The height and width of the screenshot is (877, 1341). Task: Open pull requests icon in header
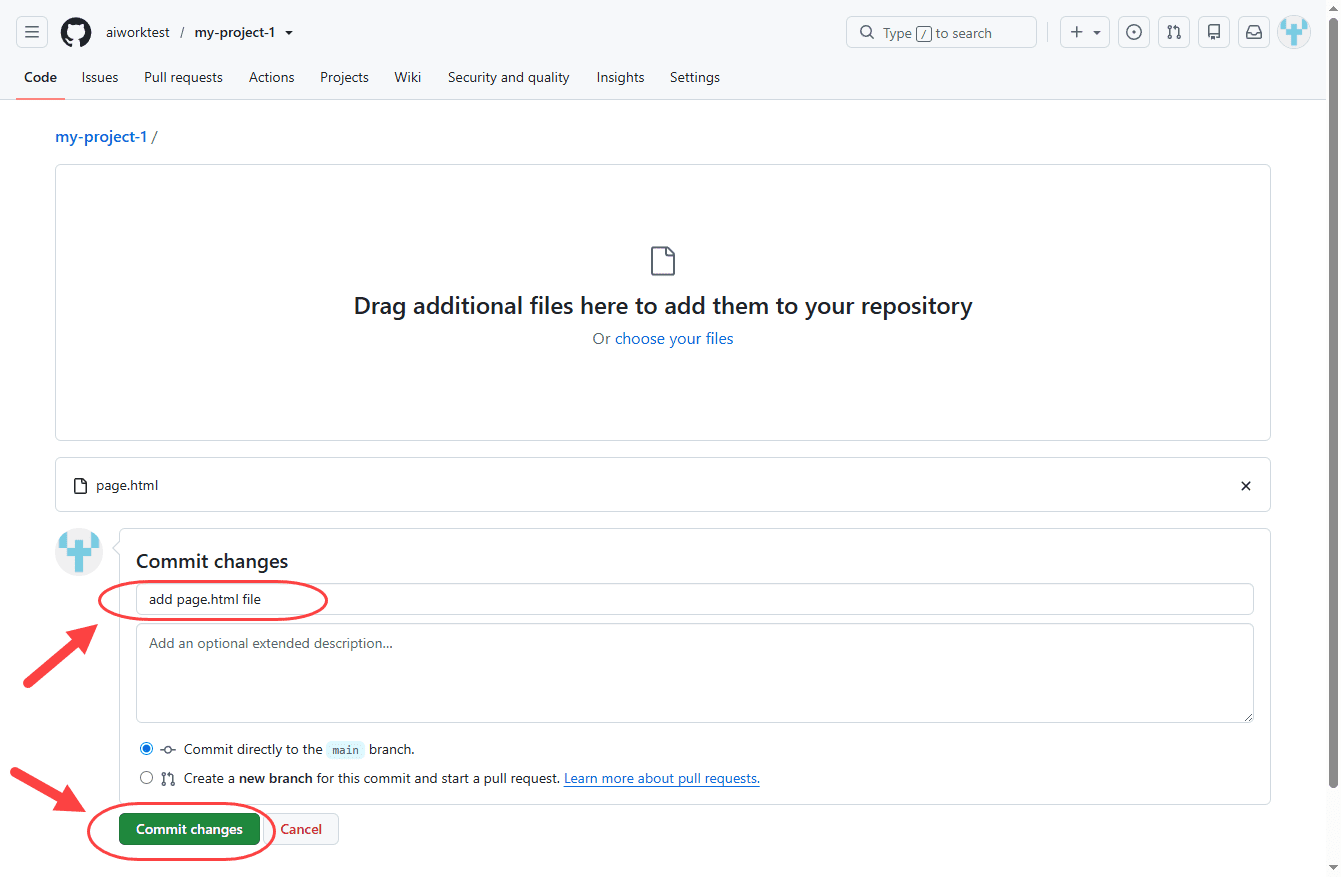[x=1174, y=32]
